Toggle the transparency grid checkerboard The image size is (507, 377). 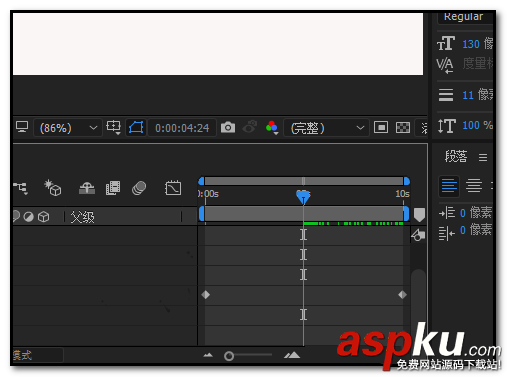point(403,127)
